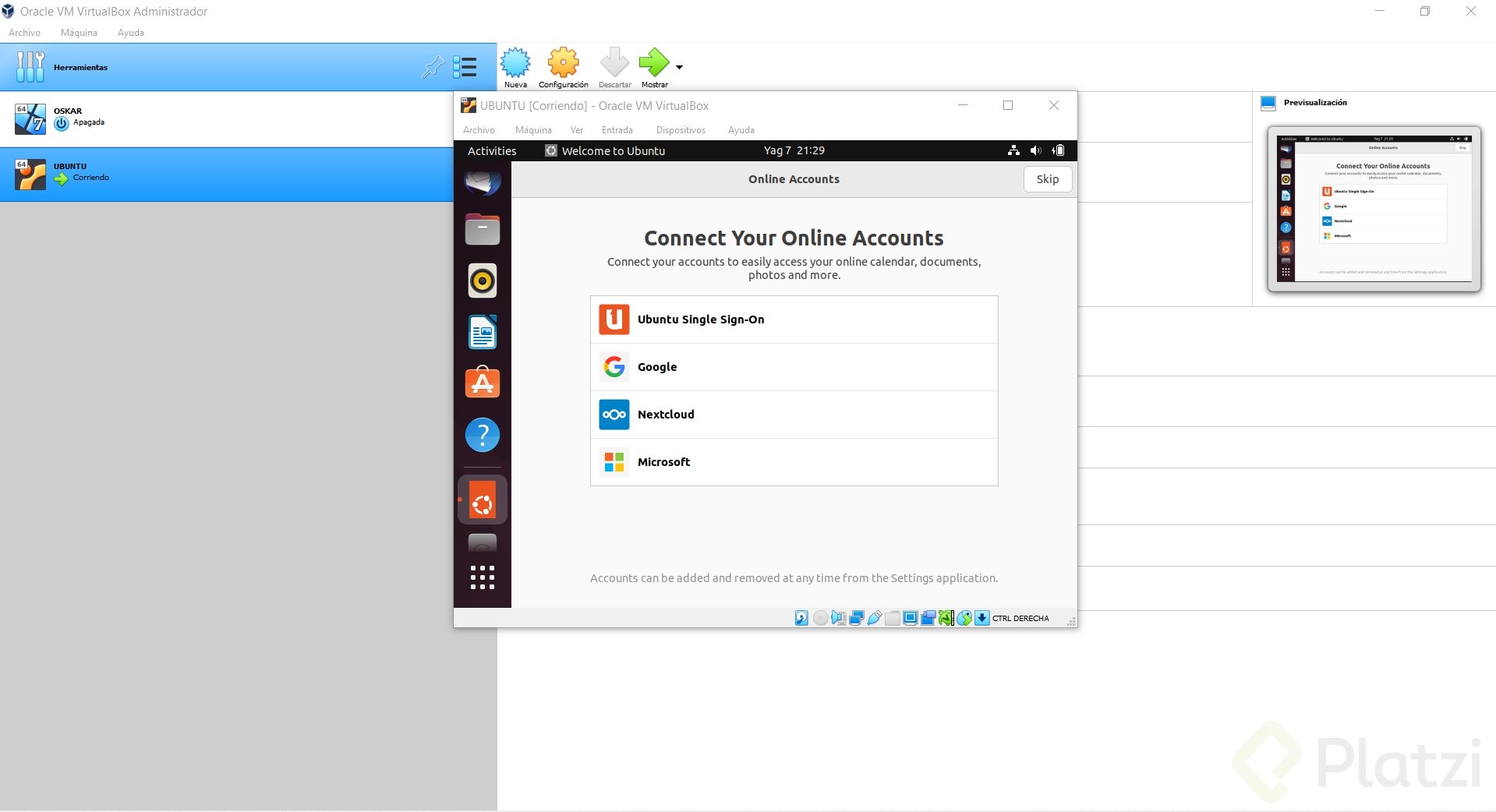Open the list menu icon beside Herramientas
The image size is (1496, 812).
[x=465, y=67]
